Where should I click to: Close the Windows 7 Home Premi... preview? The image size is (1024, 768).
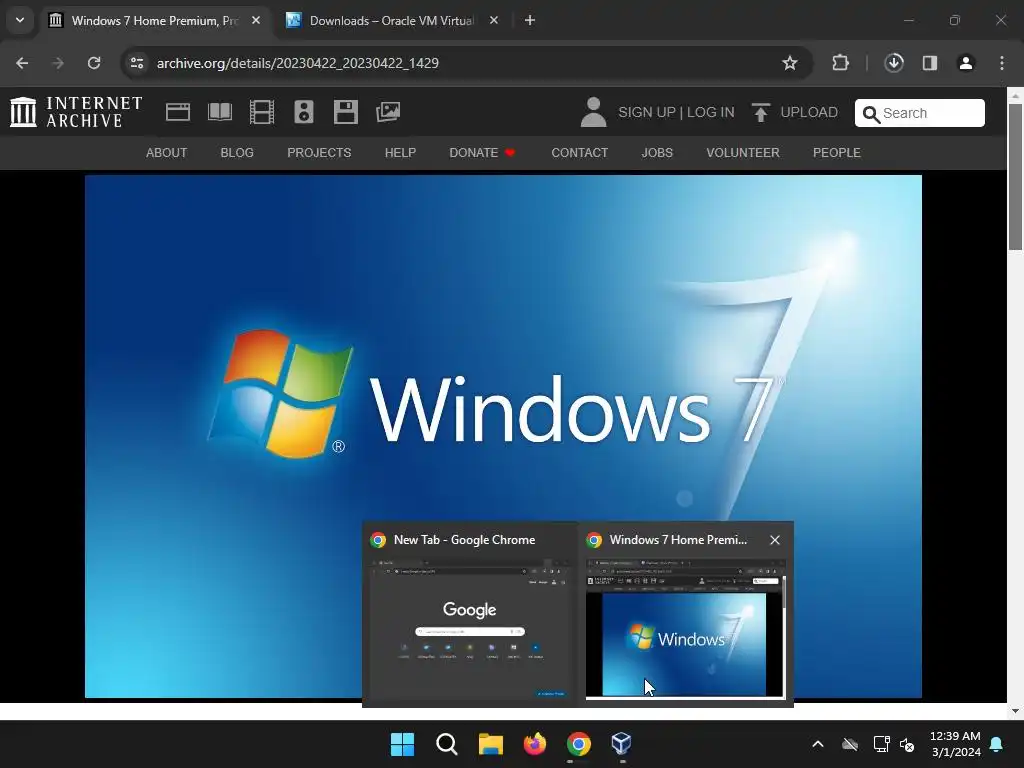click(775, 540)
